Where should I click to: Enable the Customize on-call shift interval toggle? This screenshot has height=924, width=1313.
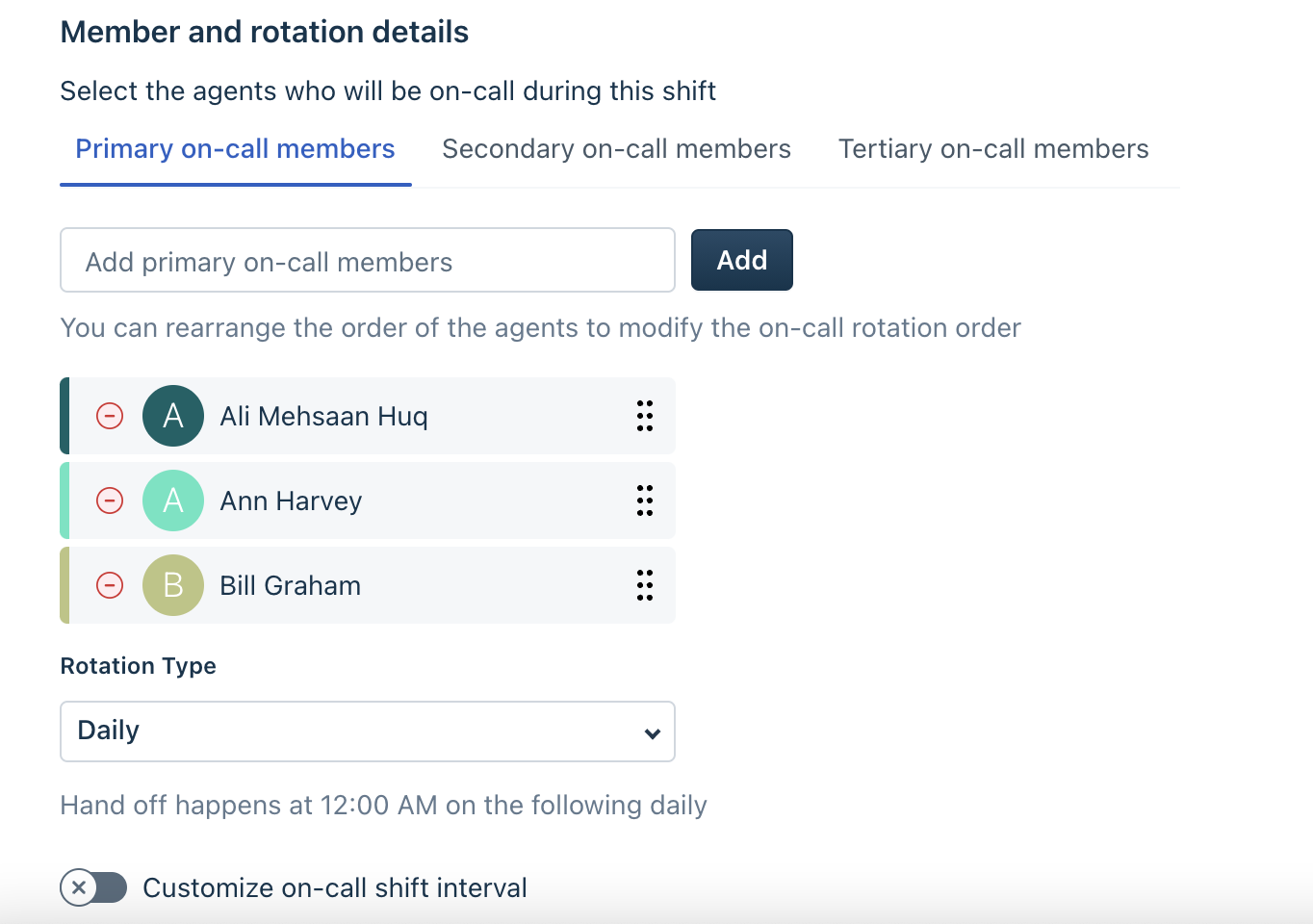click(93, 887)
